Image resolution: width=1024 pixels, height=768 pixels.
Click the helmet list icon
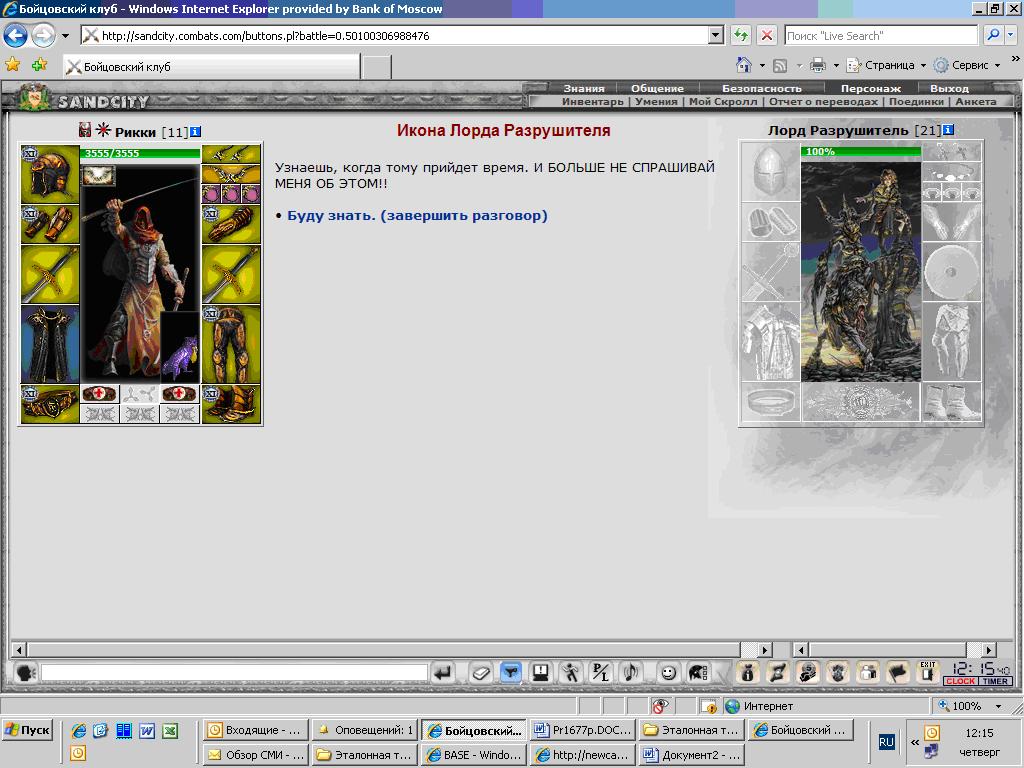pyautogui.click(x=698, y=672)
